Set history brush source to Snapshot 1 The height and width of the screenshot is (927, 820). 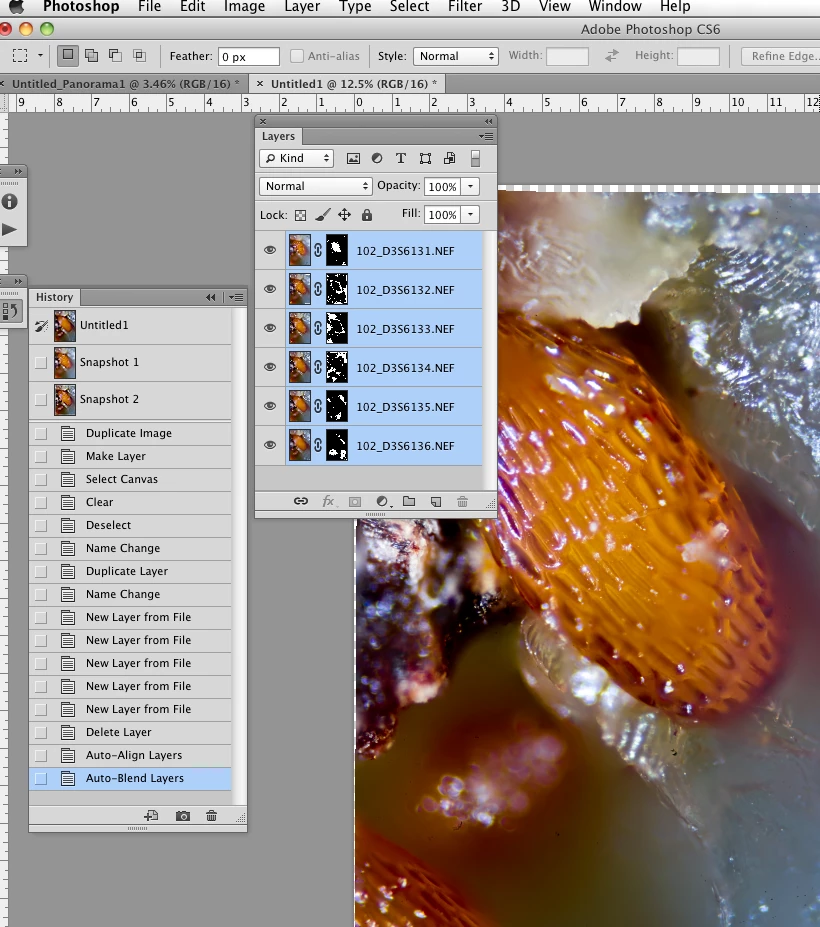[x=41, y=362]
